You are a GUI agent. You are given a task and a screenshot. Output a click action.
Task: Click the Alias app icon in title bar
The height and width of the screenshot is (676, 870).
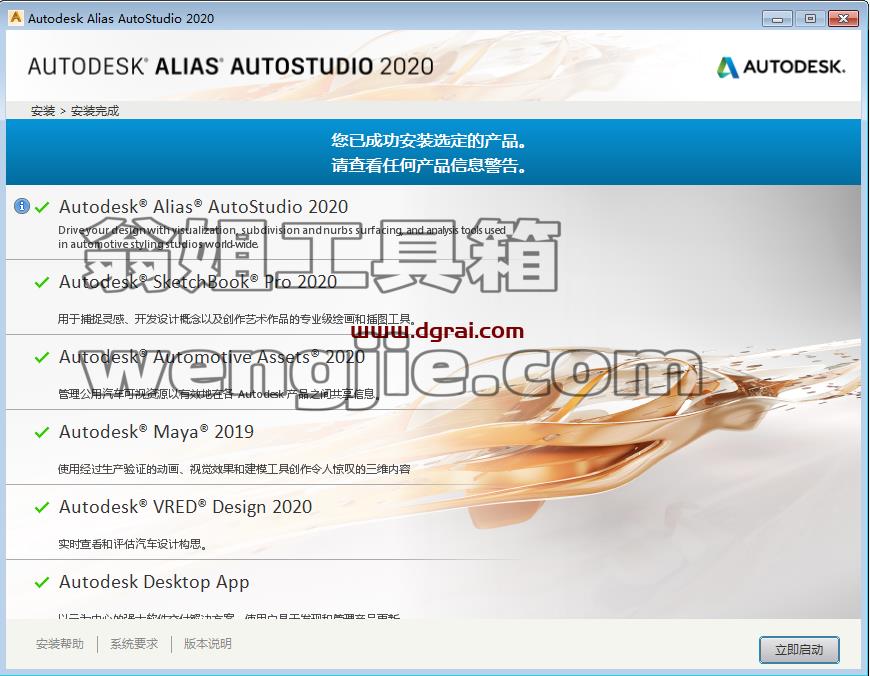pos(16,18)
